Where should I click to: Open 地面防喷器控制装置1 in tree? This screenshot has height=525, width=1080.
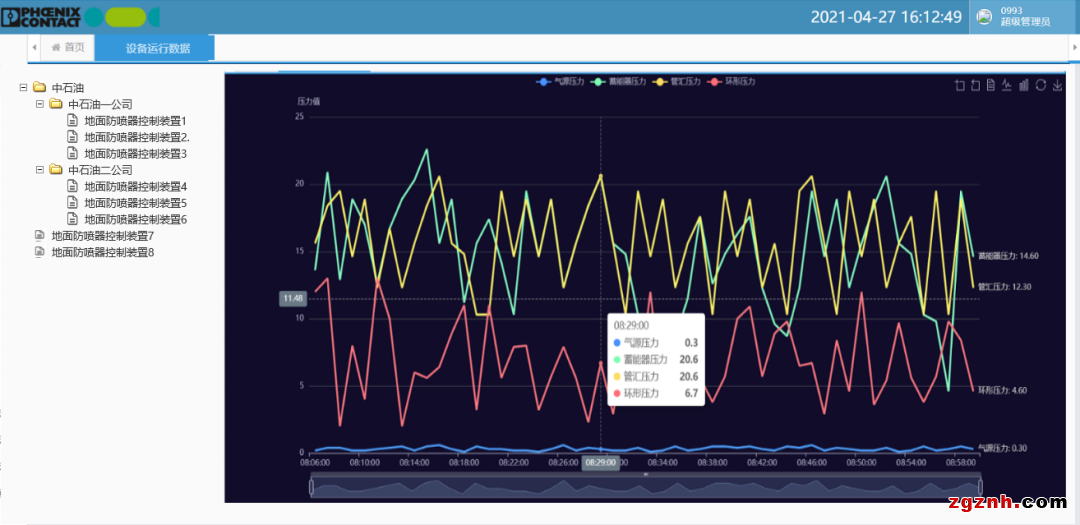pyautogui.click(x=136, y=121)
